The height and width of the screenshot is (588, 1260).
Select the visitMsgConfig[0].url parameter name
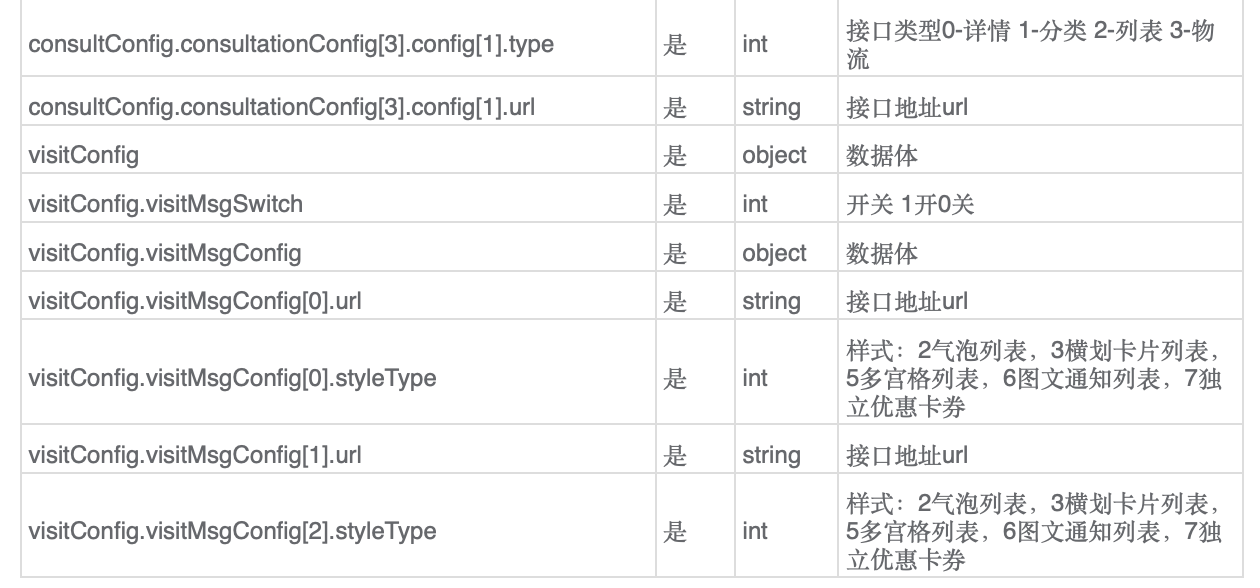click(195, 301)
